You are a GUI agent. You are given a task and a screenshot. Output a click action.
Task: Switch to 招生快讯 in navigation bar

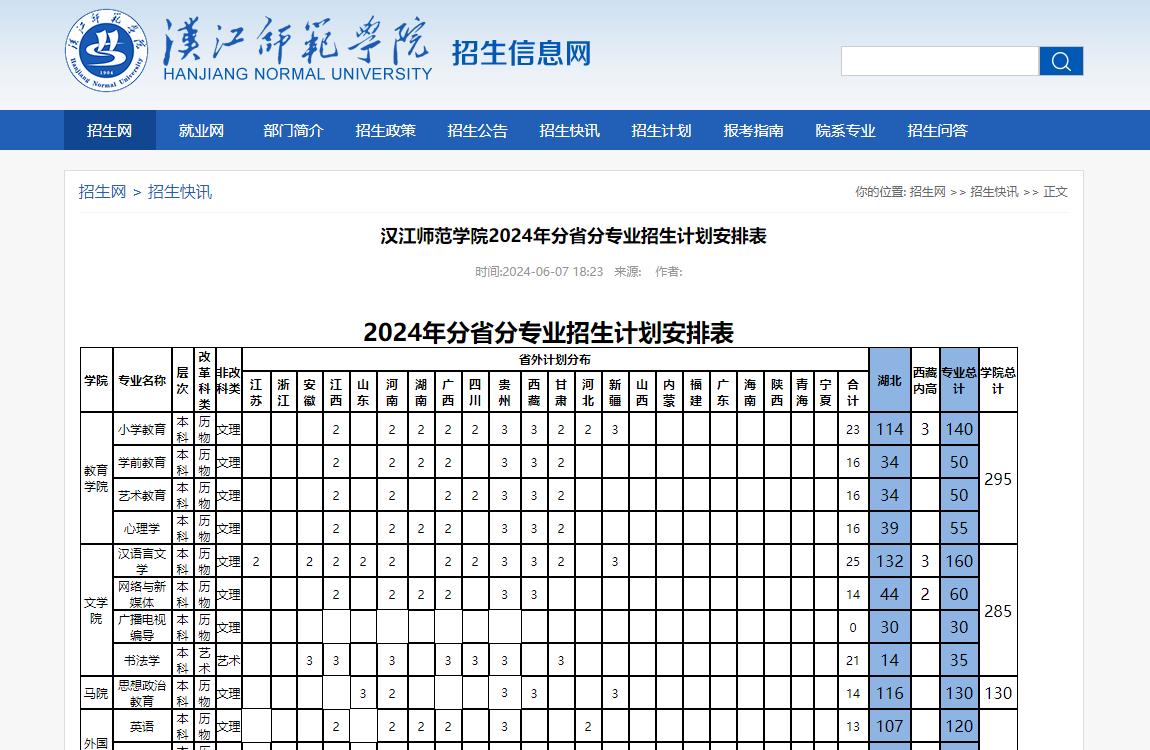569,130
